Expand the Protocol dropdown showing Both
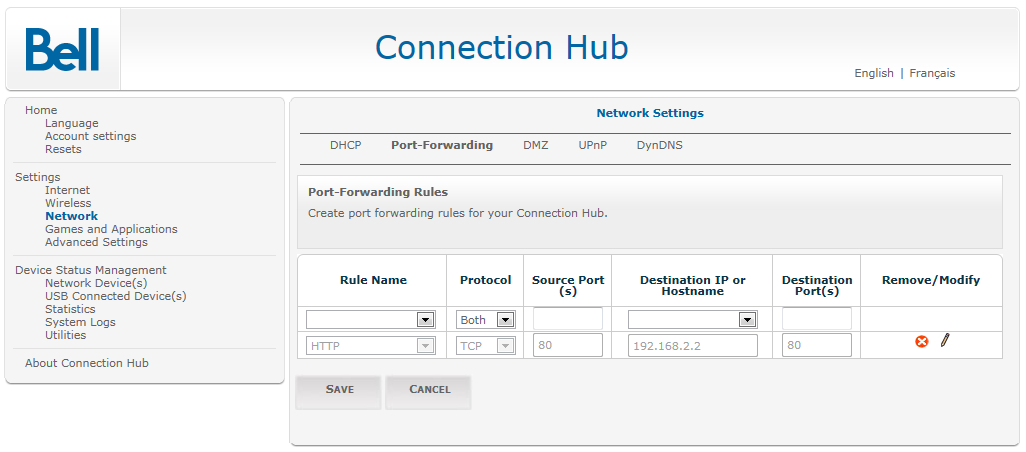The width and height of the screenshot is (1026, 452). tap(486, 319)
